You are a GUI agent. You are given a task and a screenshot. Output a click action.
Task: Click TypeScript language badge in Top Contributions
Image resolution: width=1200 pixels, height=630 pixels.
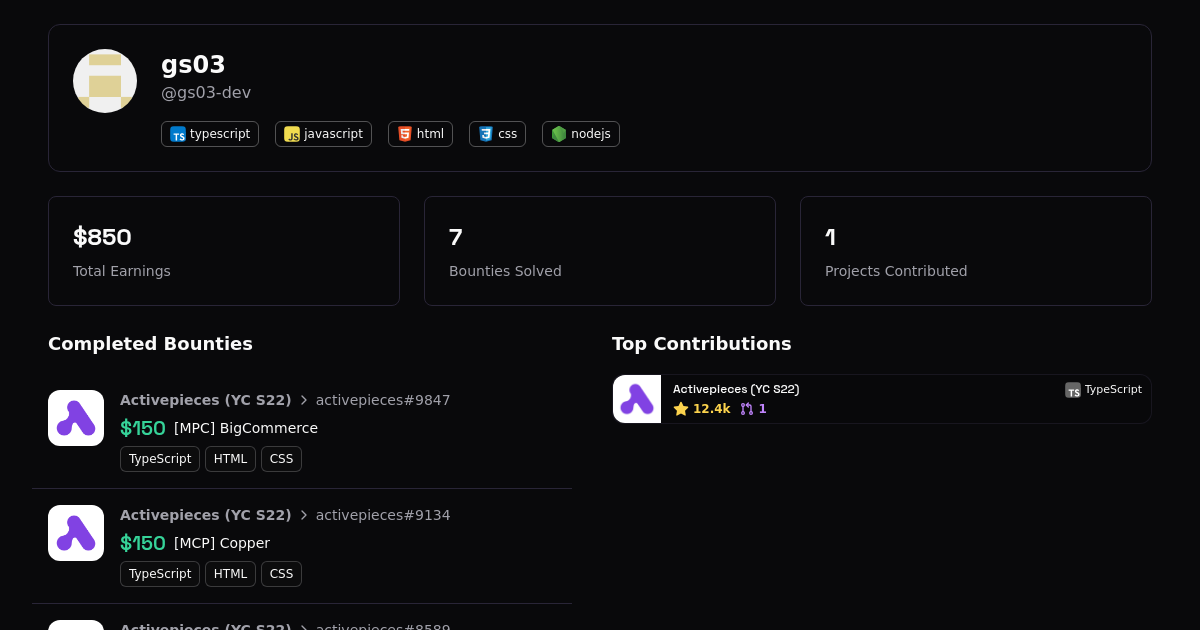coord(1103,389)
